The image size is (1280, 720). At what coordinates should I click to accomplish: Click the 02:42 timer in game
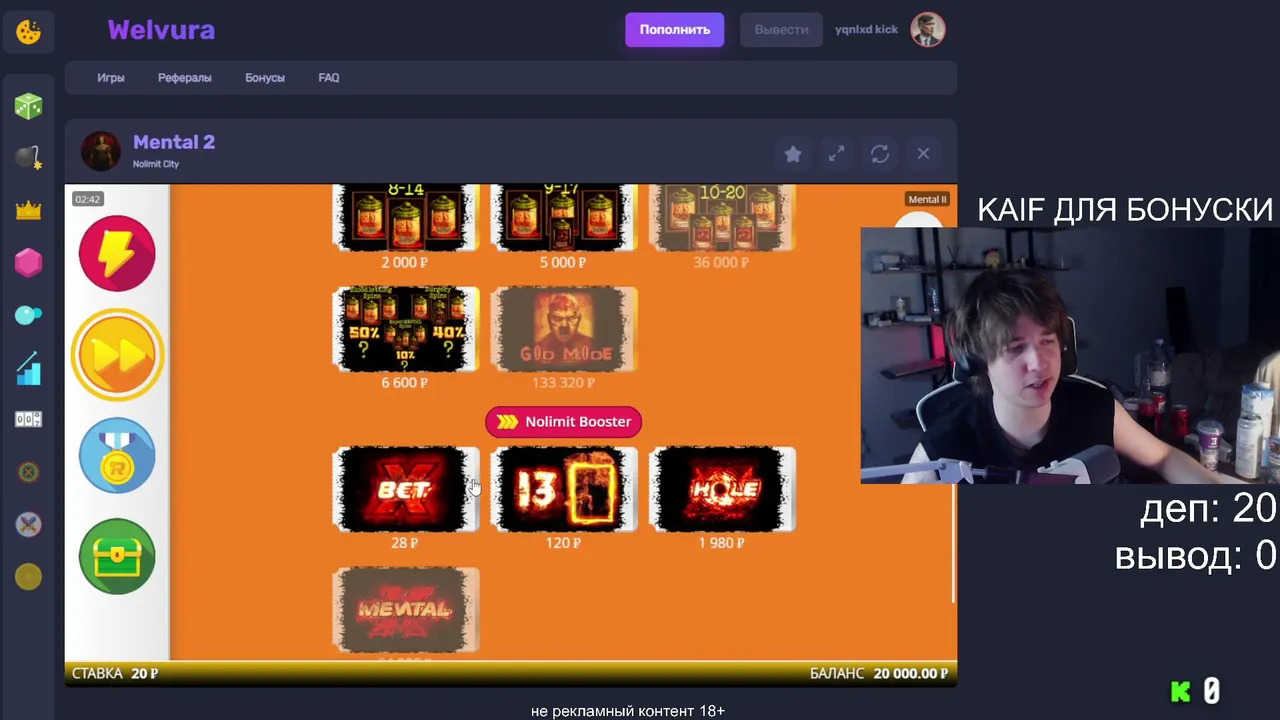[87, 199]
